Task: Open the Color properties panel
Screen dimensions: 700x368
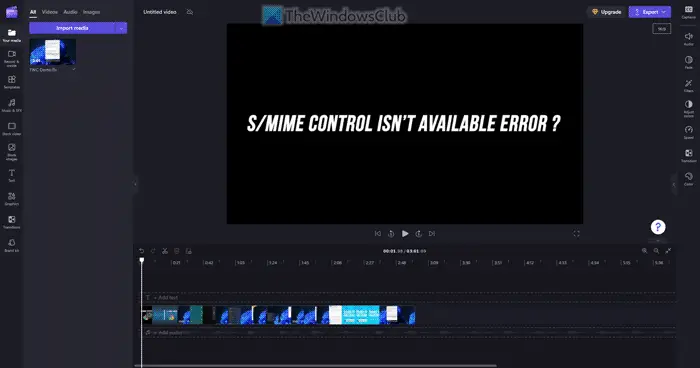Action: (688, 179)
